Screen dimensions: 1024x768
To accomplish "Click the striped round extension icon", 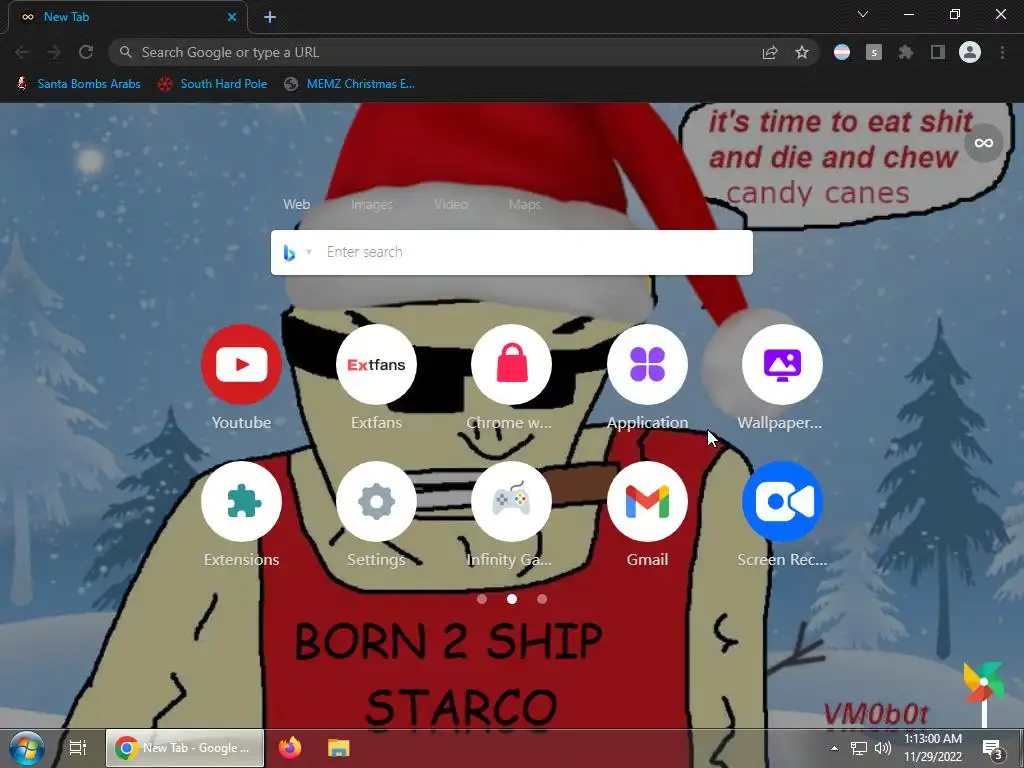I will pyautogui.click(x=842, y=52).
